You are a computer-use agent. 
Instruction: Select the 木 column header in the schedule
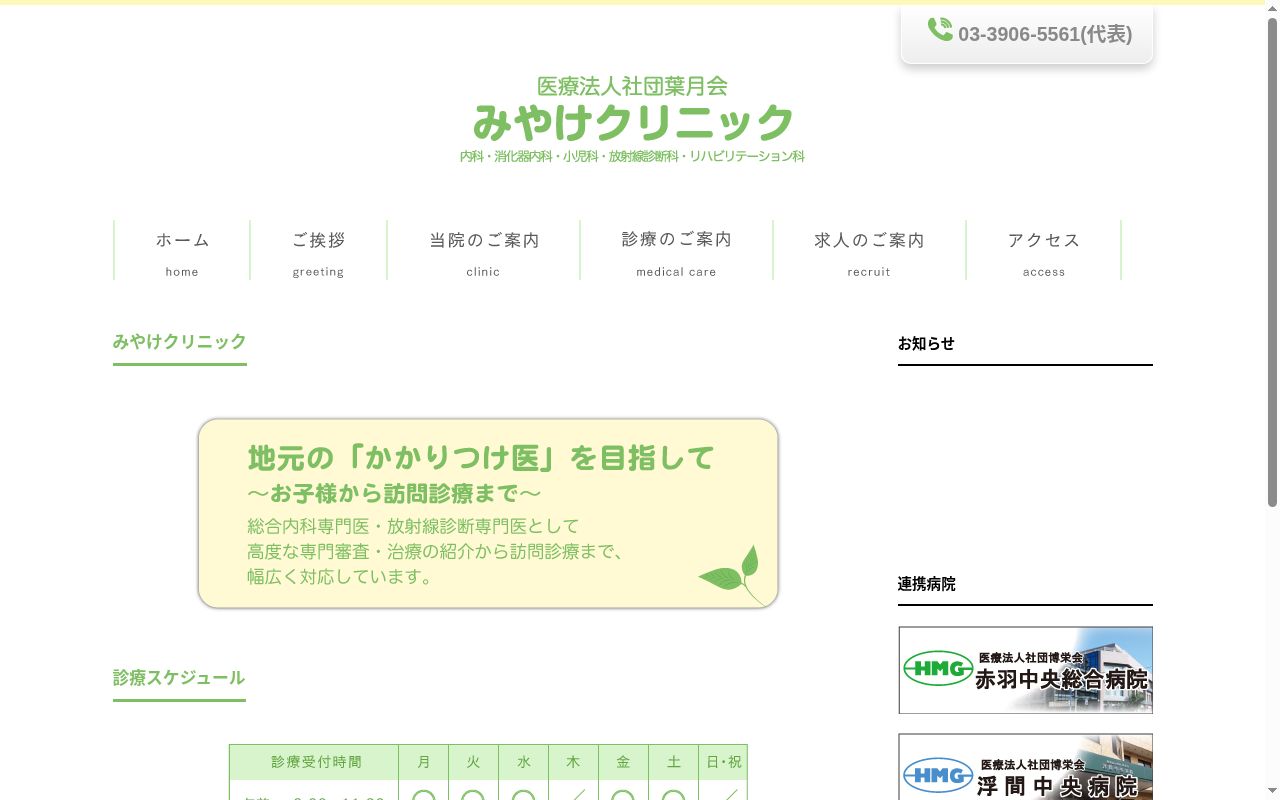point(574,762)
